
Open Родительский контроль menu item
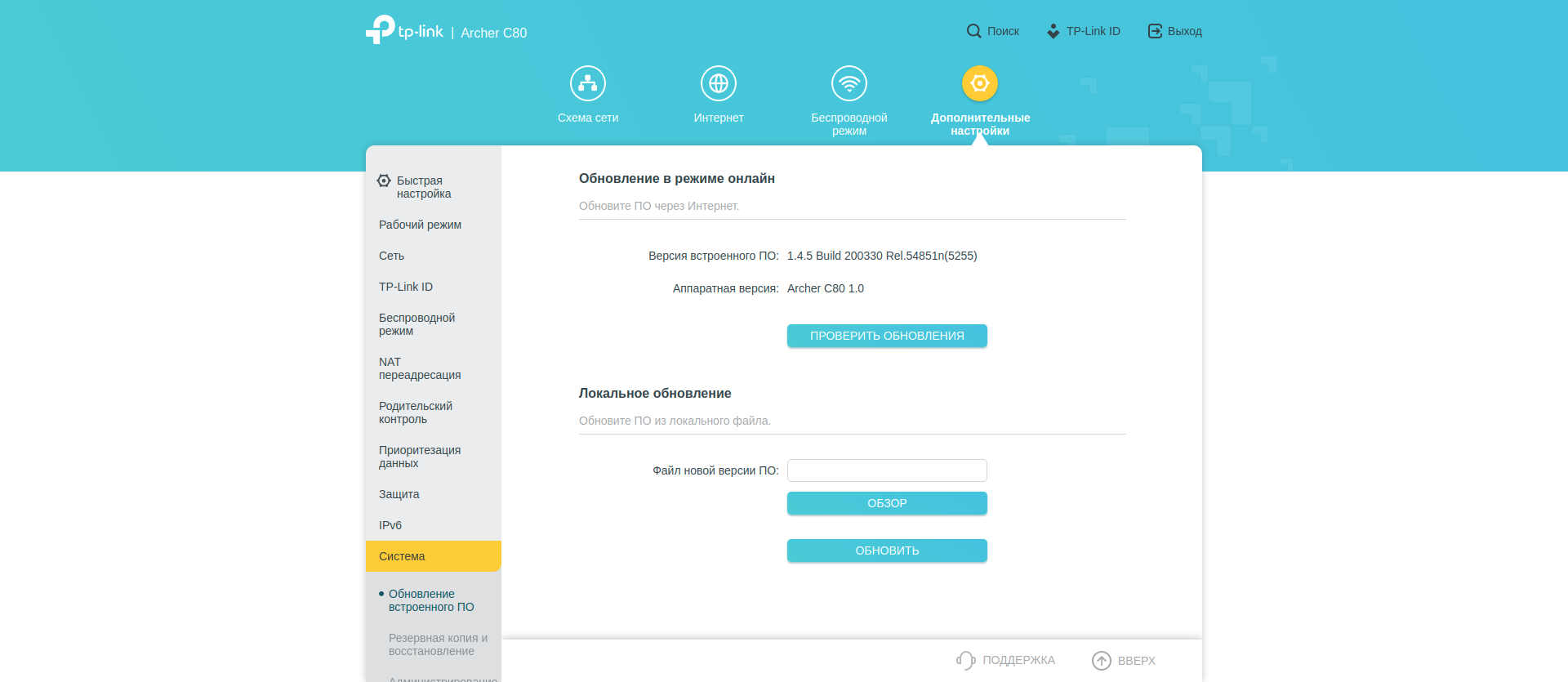416,412
